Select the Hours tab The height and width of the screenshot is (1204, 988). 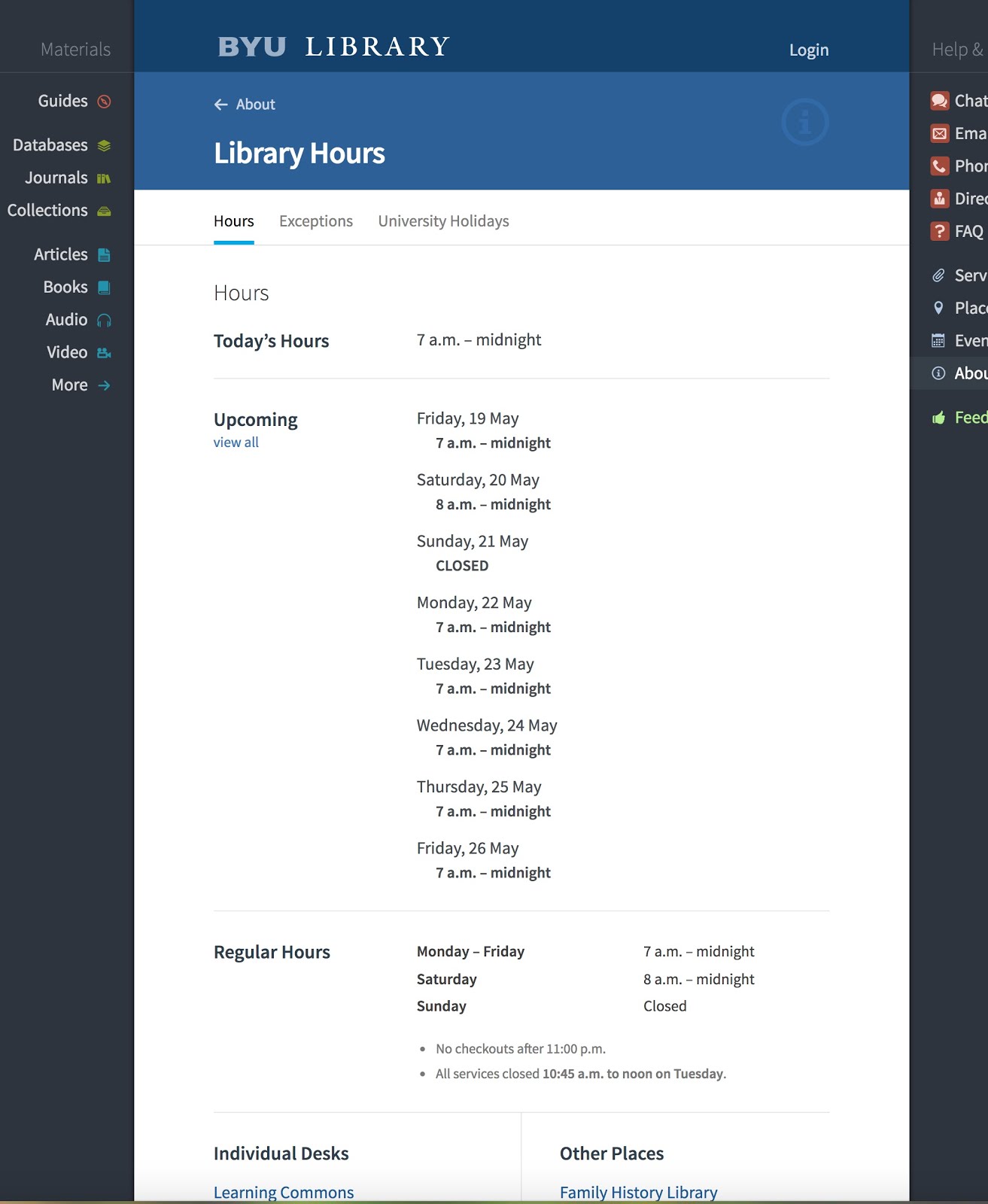pos(234,221)
